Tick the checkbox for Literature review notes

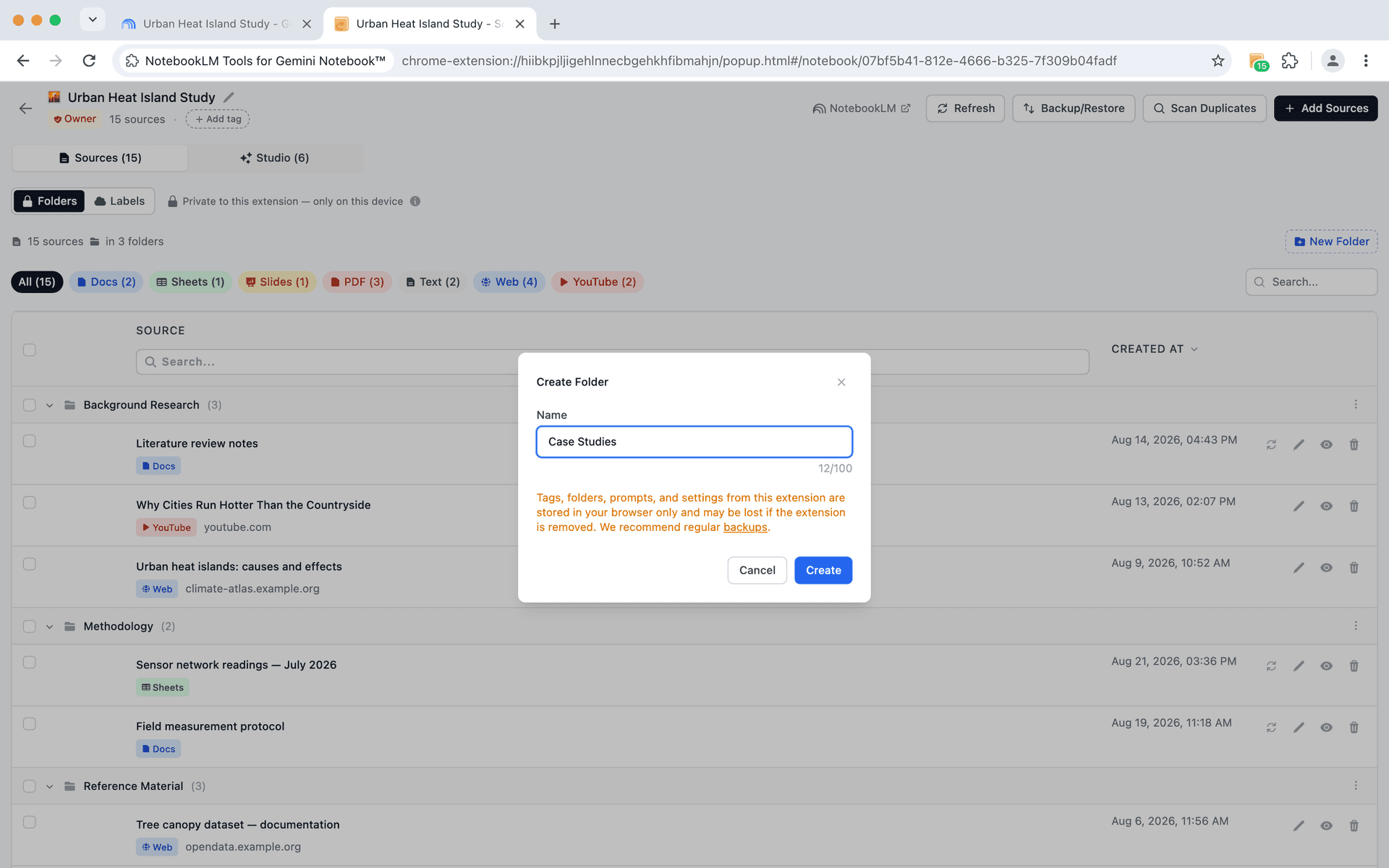click(x=29, y=441)
